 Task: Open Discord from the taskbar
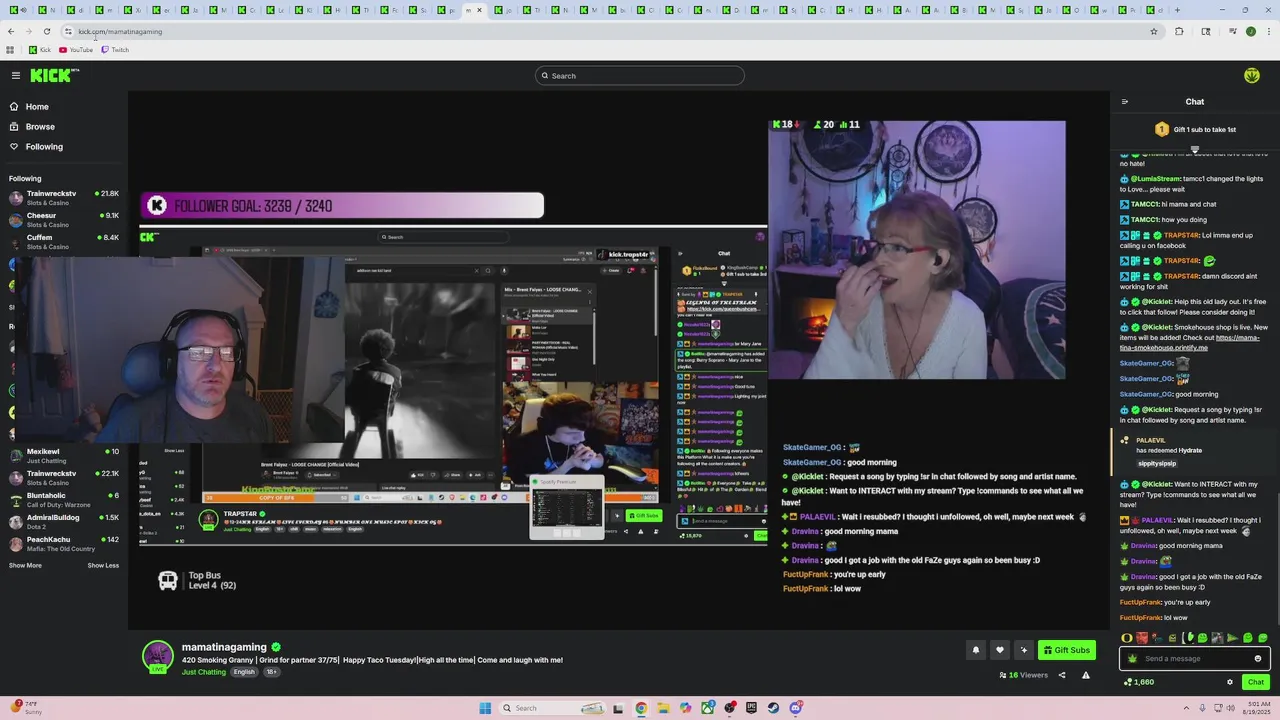click(x=796, y=708)
